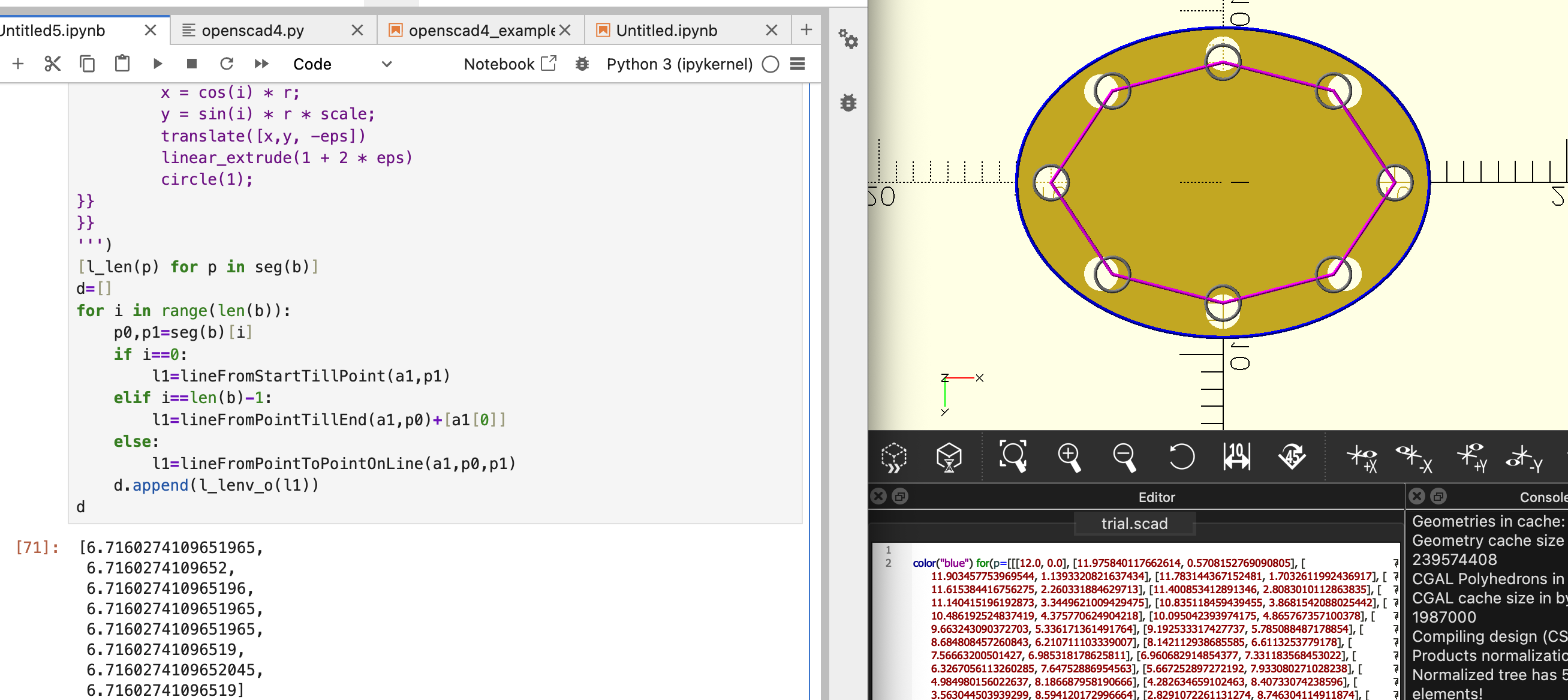The width and height of the screenshot is (1568, 700).
Task: Zoom in on the OpenSCAD viewport
Action: tap(1069, 457)
